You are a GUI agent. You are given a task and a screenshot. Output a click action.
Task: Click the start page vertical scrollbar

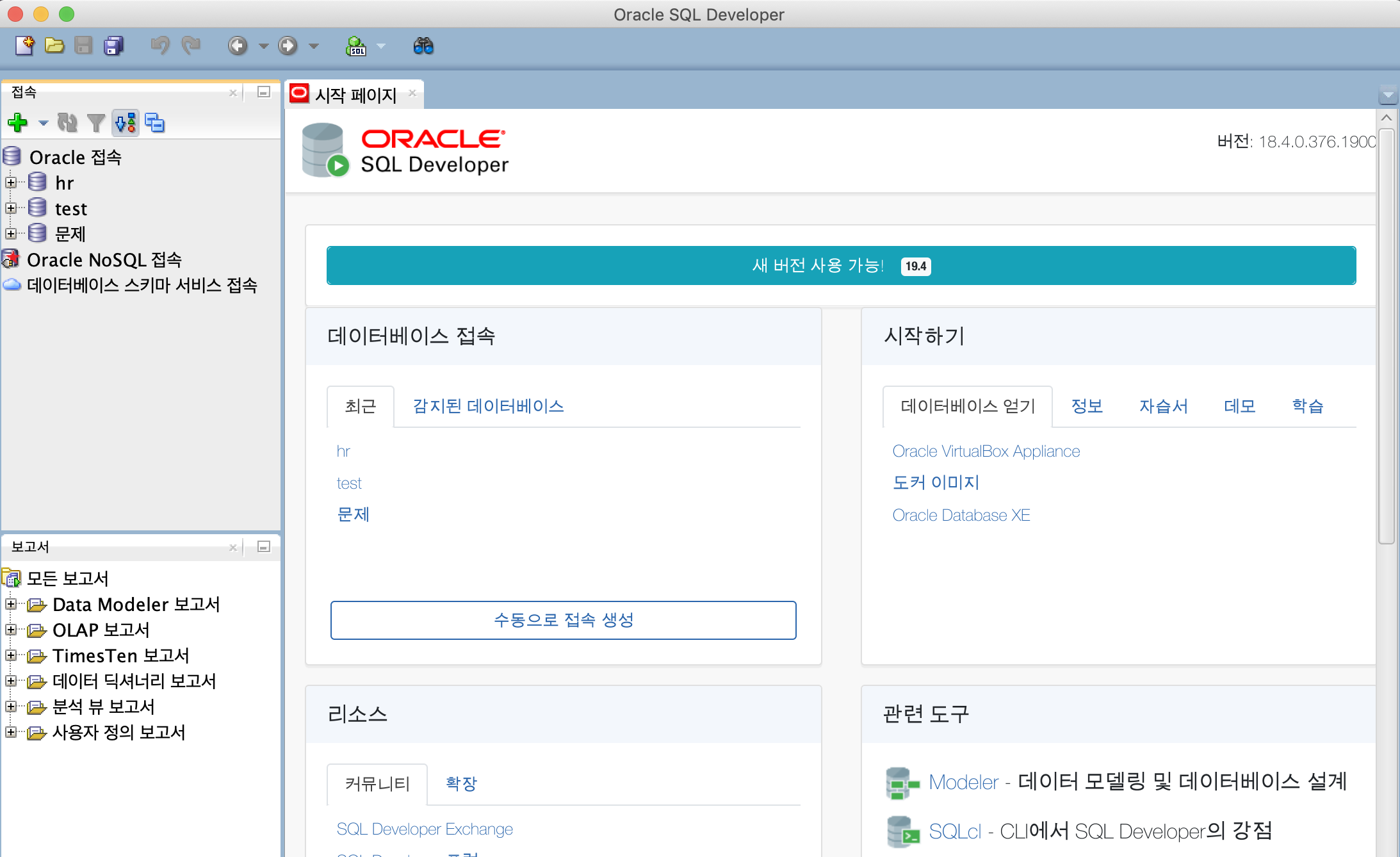click(1386, 336)
